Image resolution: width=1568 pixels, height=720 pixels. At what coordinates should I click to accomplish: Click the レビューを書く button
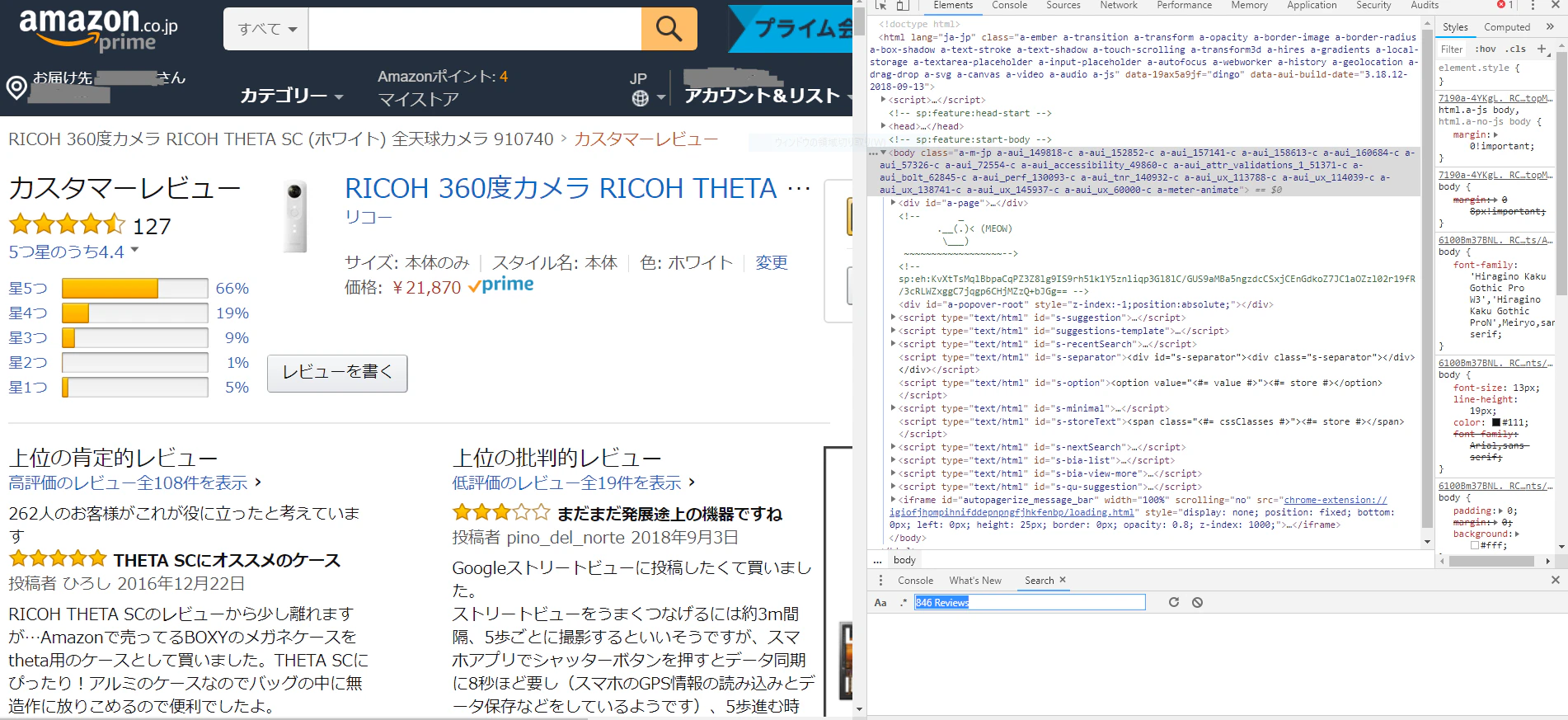click(x=337, y=373)
